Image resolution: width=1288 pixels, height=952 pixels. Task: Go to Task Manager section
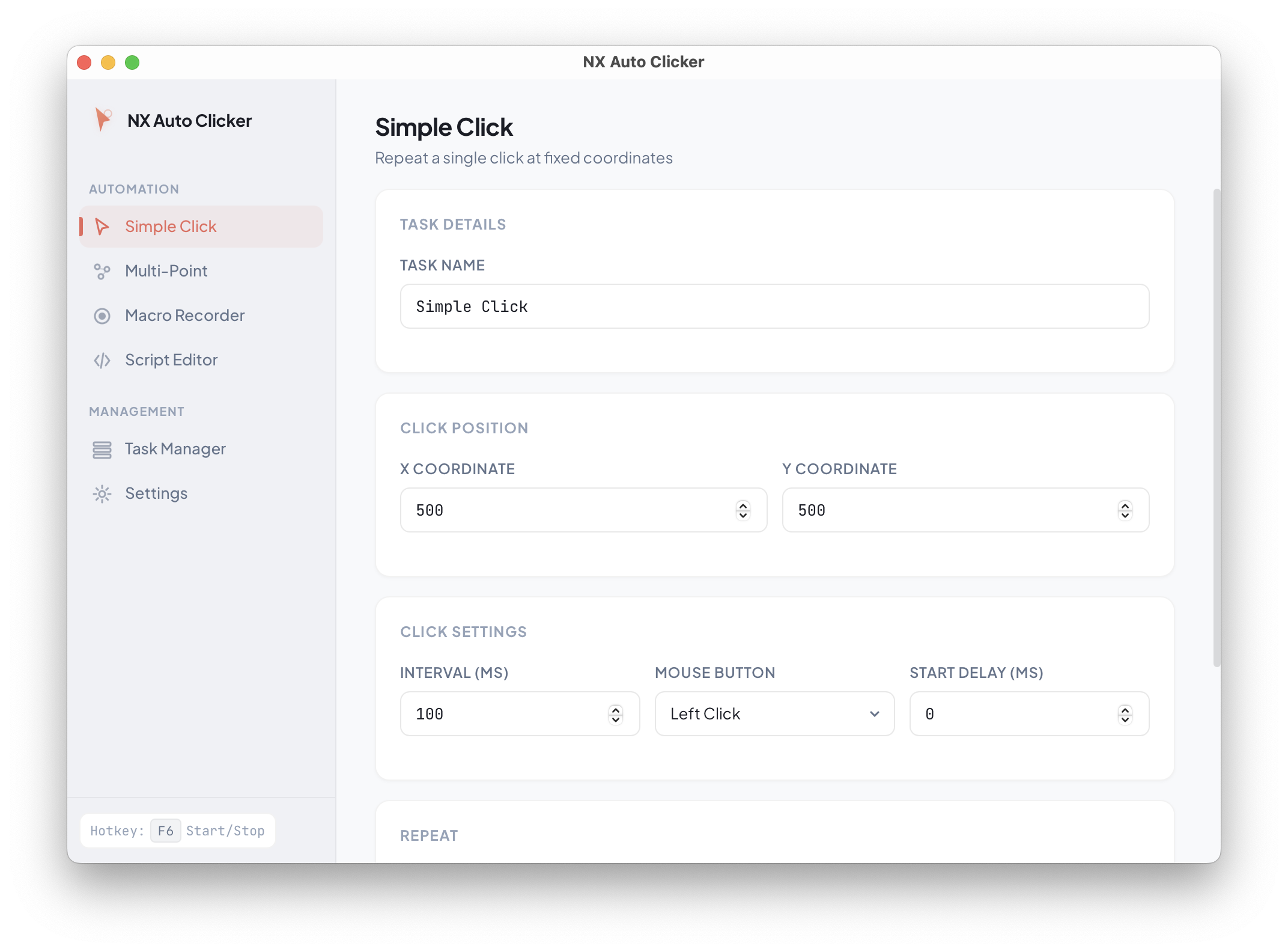(x=175, y=449)
